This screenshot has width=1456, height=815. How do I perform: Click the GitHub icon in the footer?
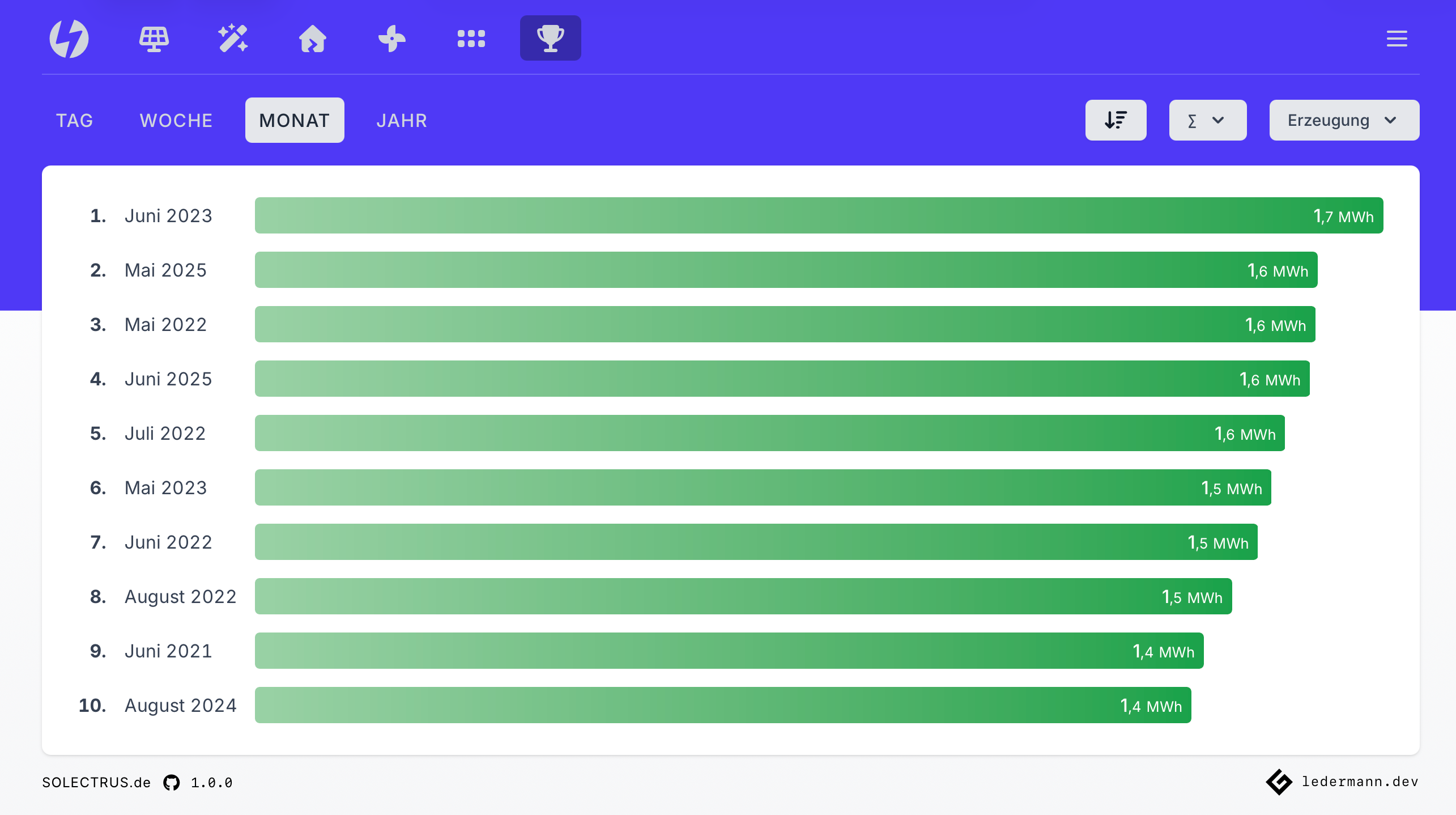point(171,782)
